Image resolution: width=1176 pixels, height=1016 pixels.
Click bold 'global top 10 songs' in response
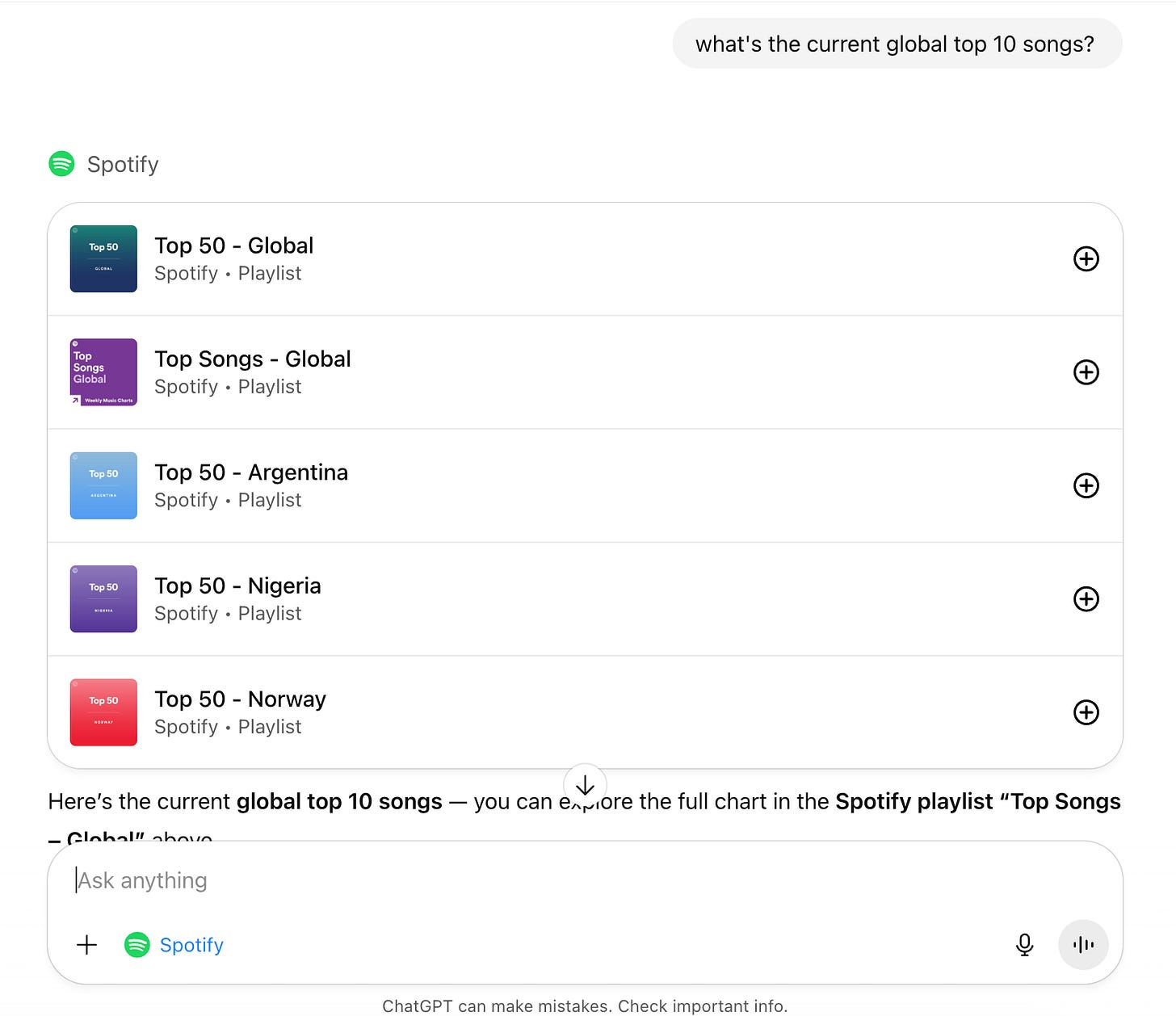(339, 802)
